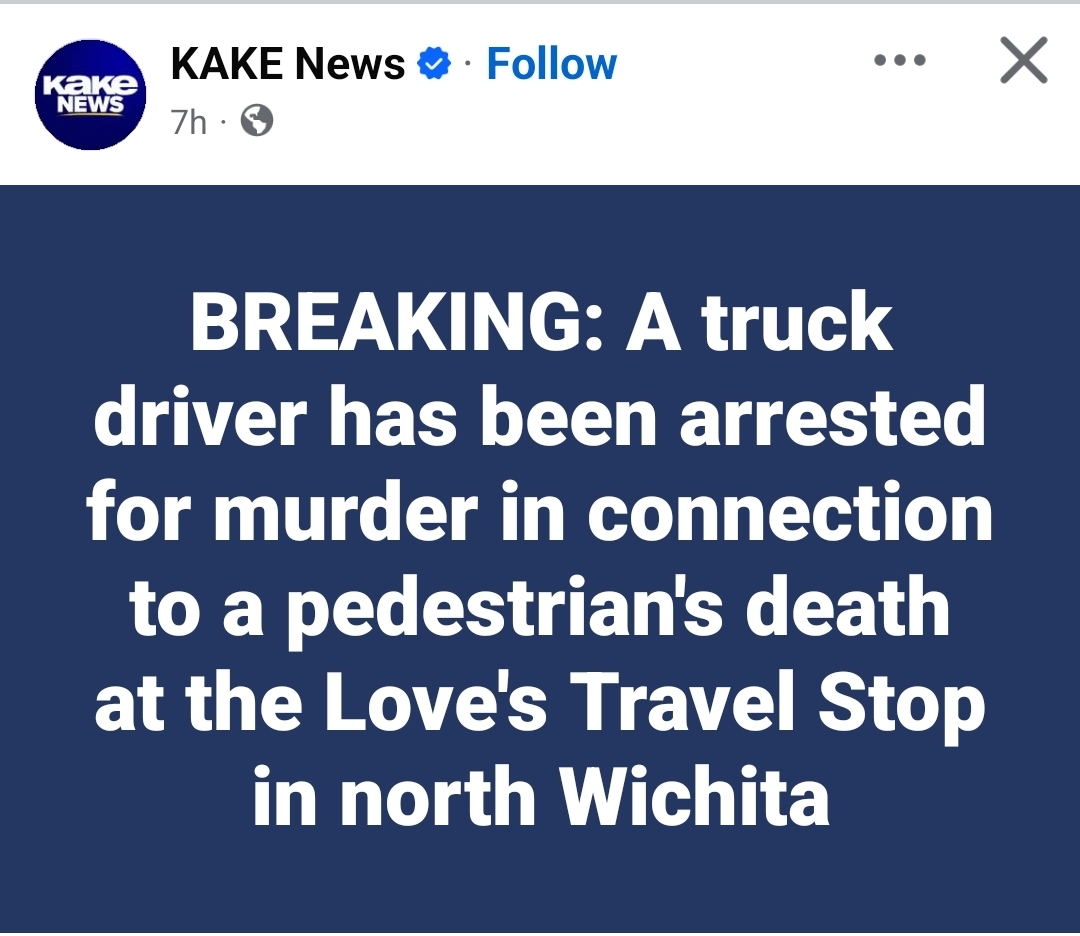The height and width of the screenshot is (936, 1080).
Task: Show more actions via the ellipsis icon
Action: [900, 61]
